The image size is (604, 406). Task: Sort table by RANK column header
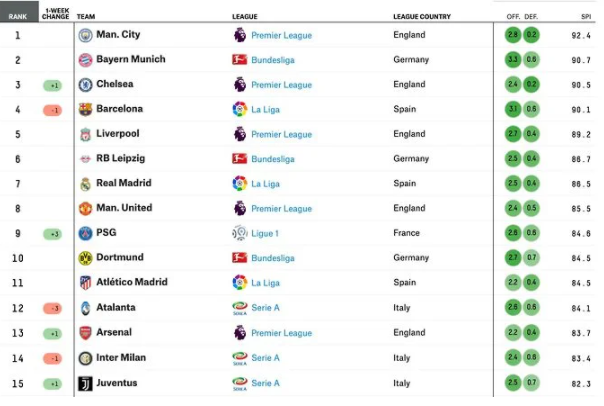tap(18, 17)
